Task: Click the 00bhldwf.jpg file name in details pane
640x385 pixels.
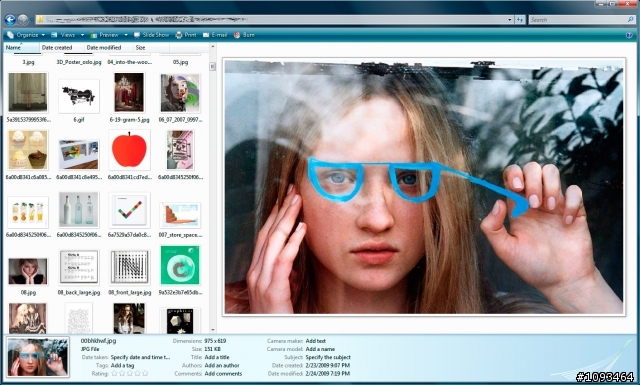Action: tap(98, 341)
